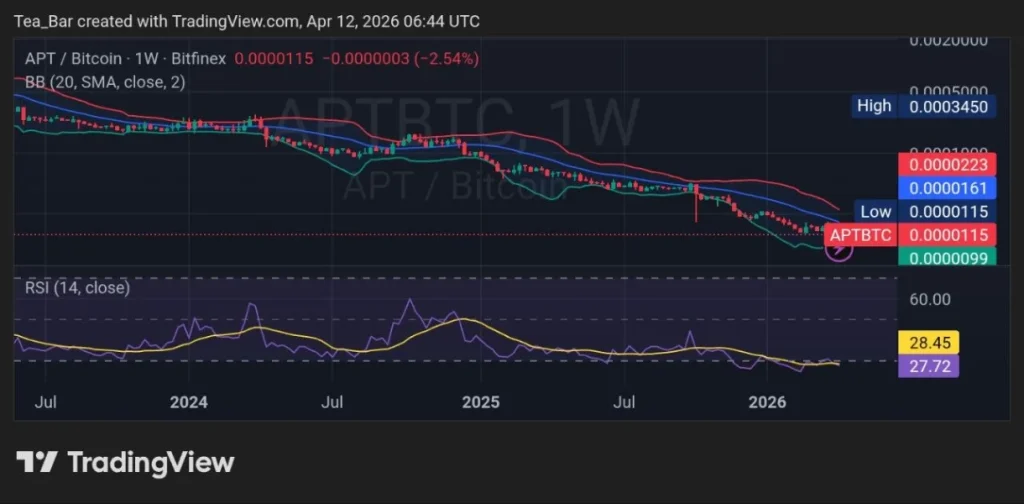Click the red 0.0000223 upper band value

pyautogui.click(x=950, y=162)
